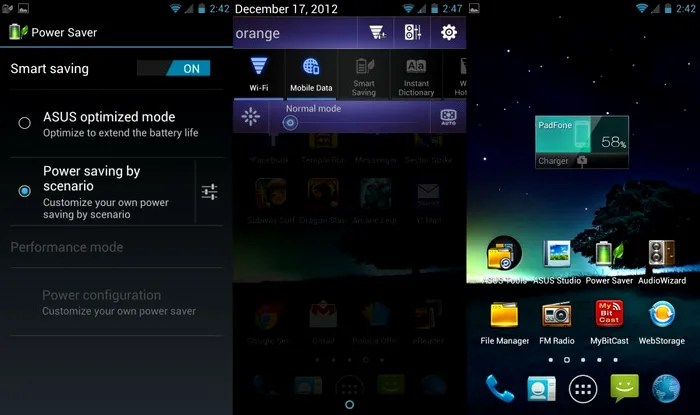Tap the Performance mode heading
Image resolution: width=700 pixels, height=415 pixels.
[67, 247]
